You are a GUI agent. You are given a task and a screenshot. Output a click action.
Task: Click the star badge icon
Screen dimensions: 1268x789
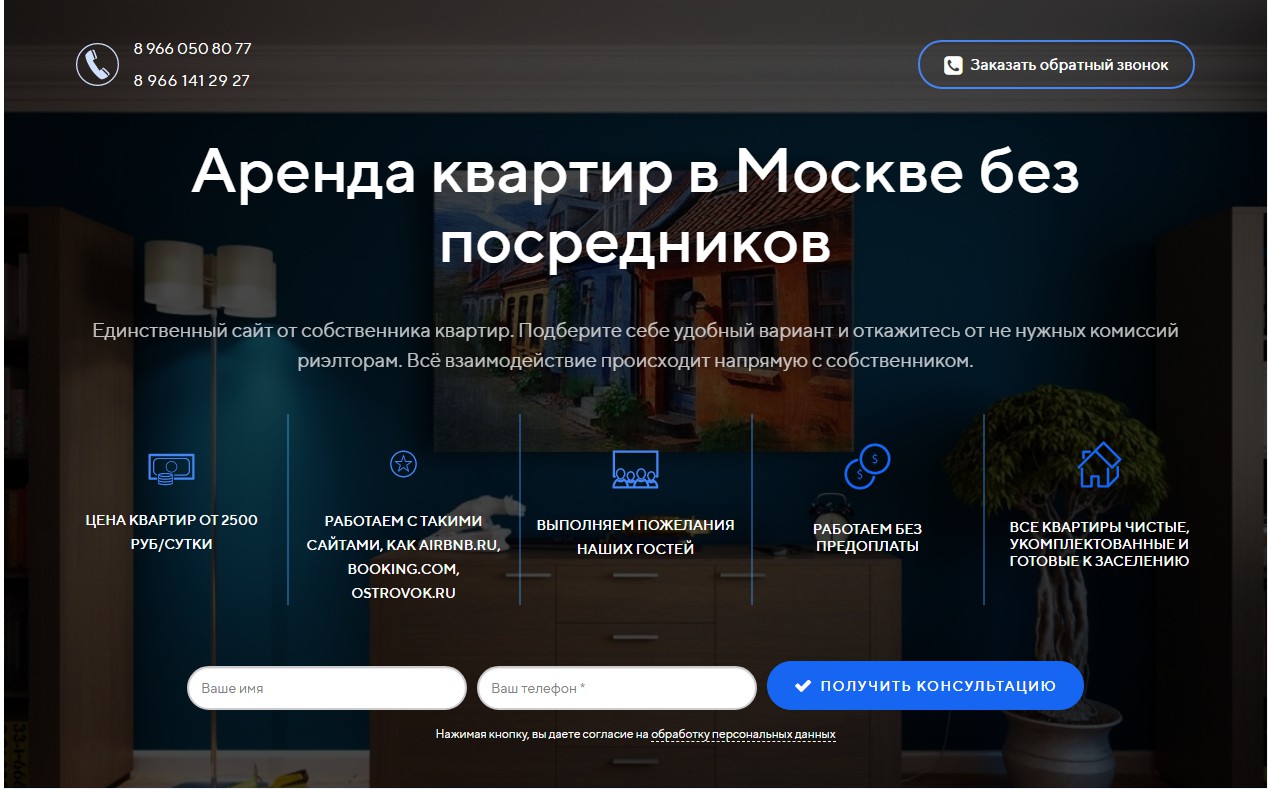pos(403,464)
